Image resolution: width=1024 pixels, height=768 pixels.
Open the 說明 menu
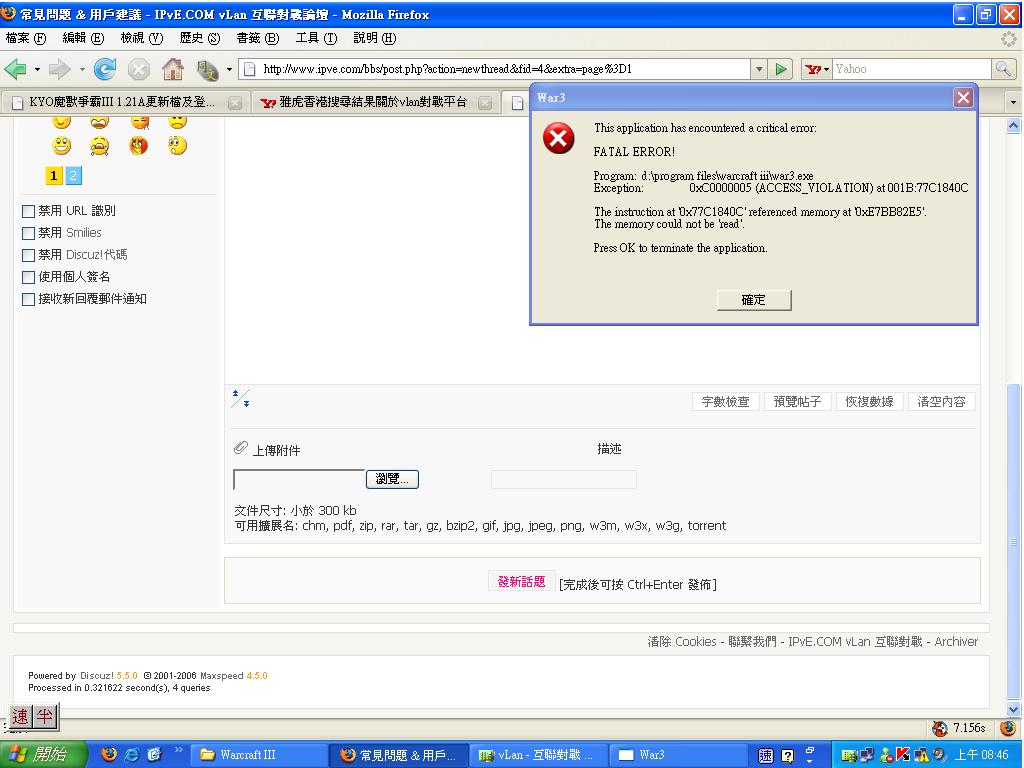point(375,38)
